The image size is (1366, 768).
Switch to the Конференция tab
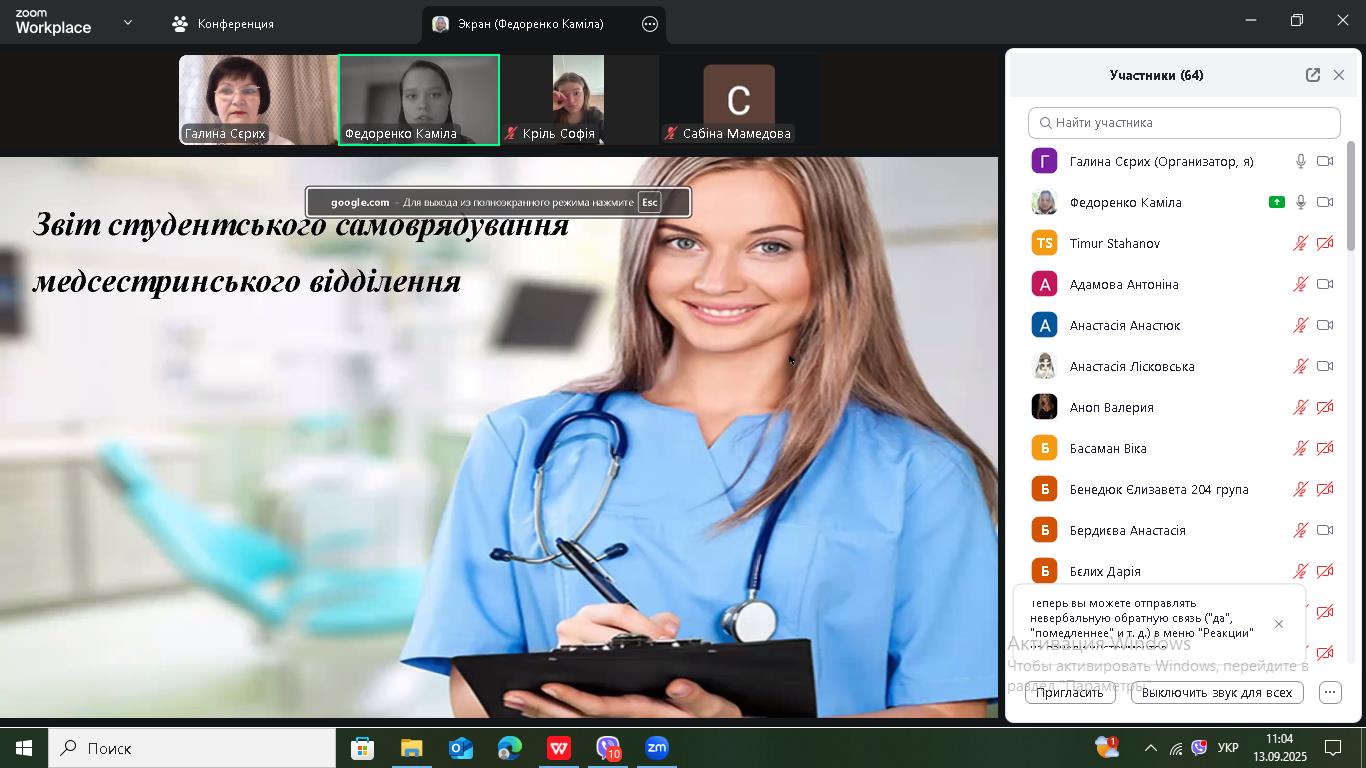click(x=224, y=24)
